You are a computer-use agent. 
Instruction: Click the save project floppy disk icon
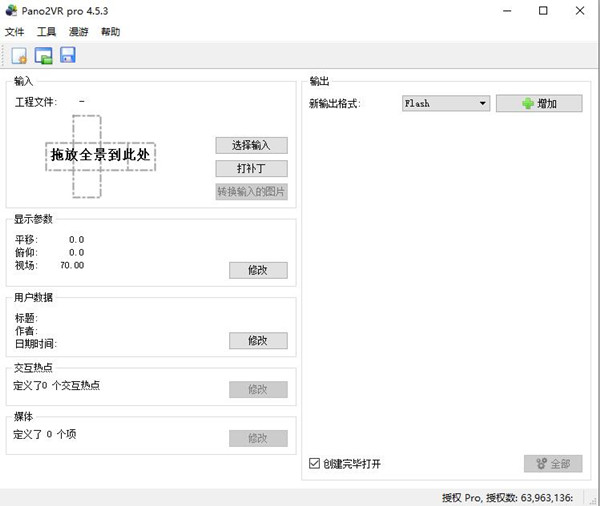pyautogui.click(x=68, y=56)
